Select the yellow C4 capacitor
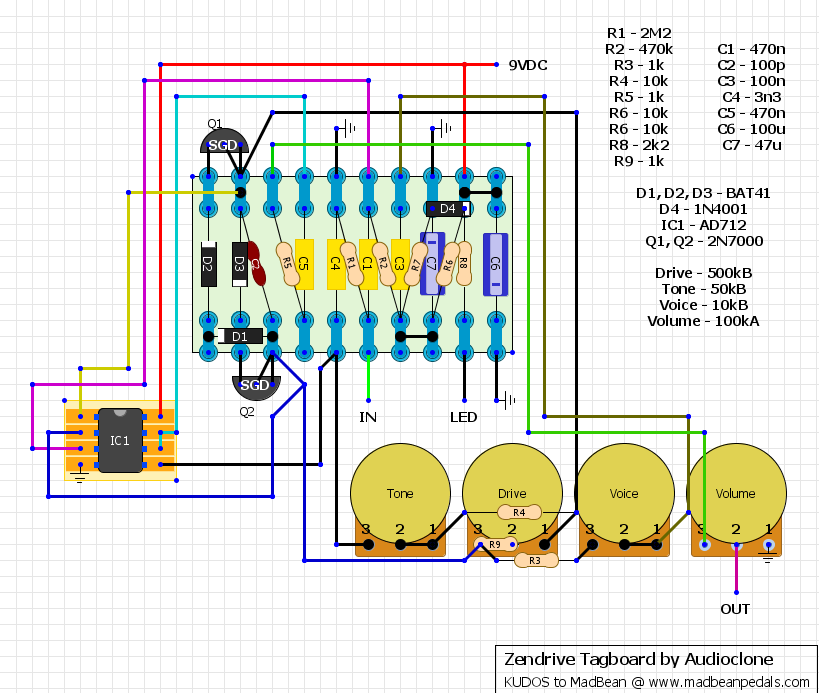Screen dimensions: 819x693 pos(336,264)
